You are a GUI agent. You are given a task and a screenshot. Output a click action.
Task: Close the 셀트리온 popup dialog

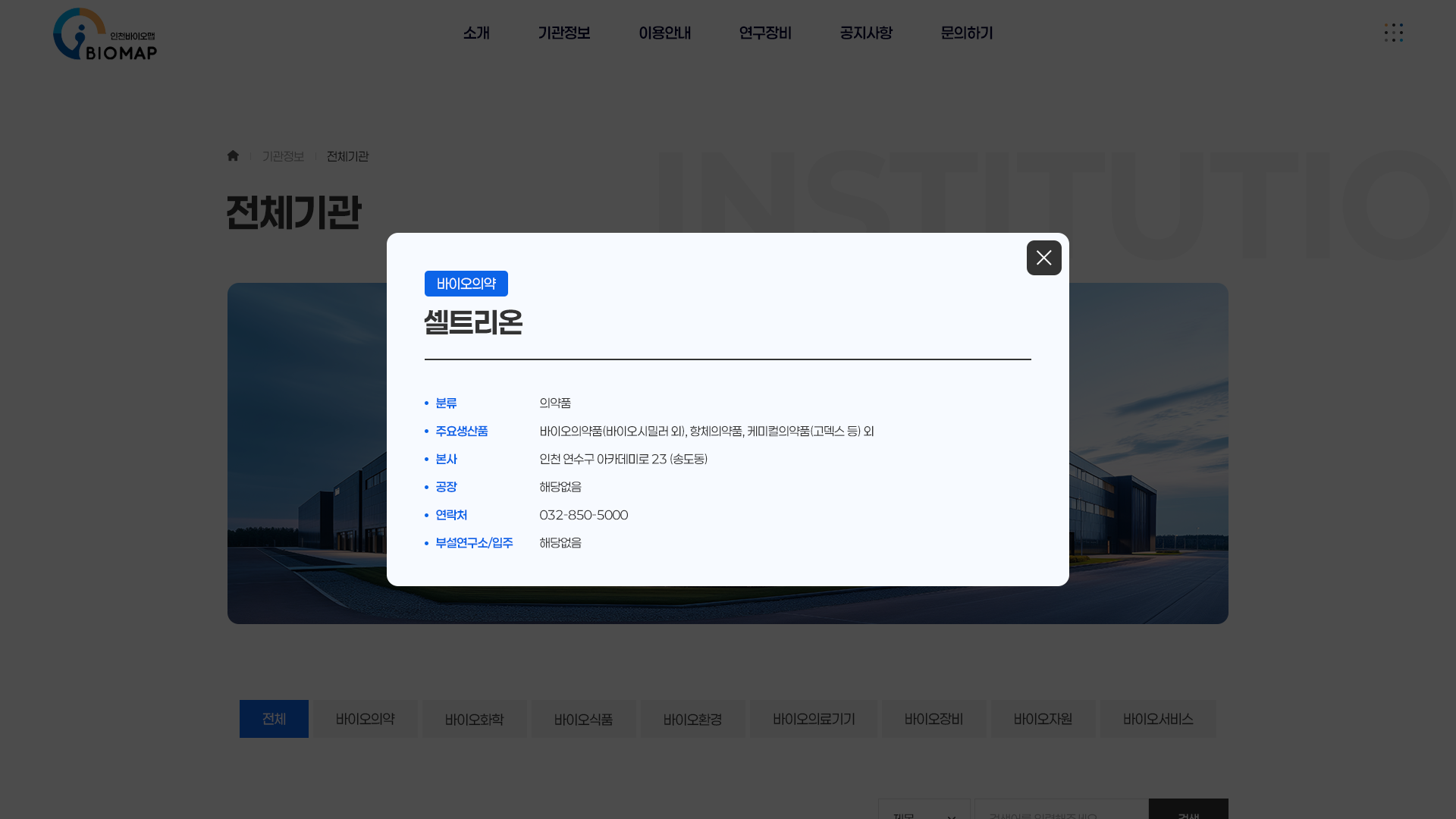(x=1043, y=258)
